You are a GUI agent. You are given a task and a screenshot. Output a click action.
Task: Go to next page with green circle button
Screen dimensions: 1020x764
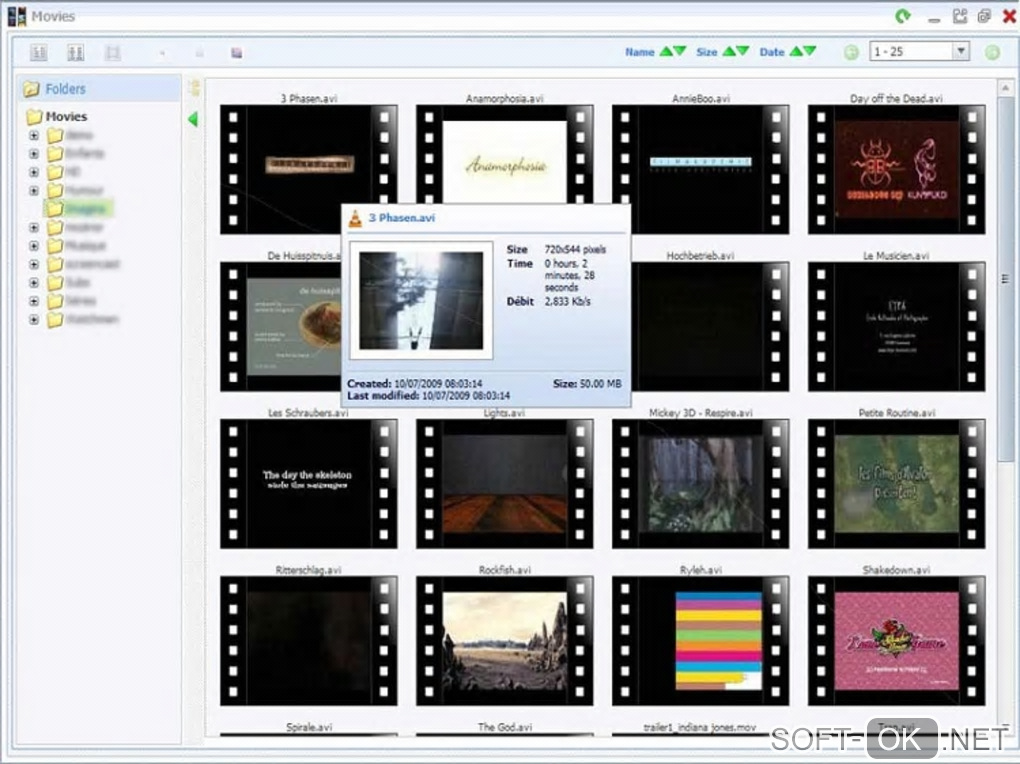[992, 52]
